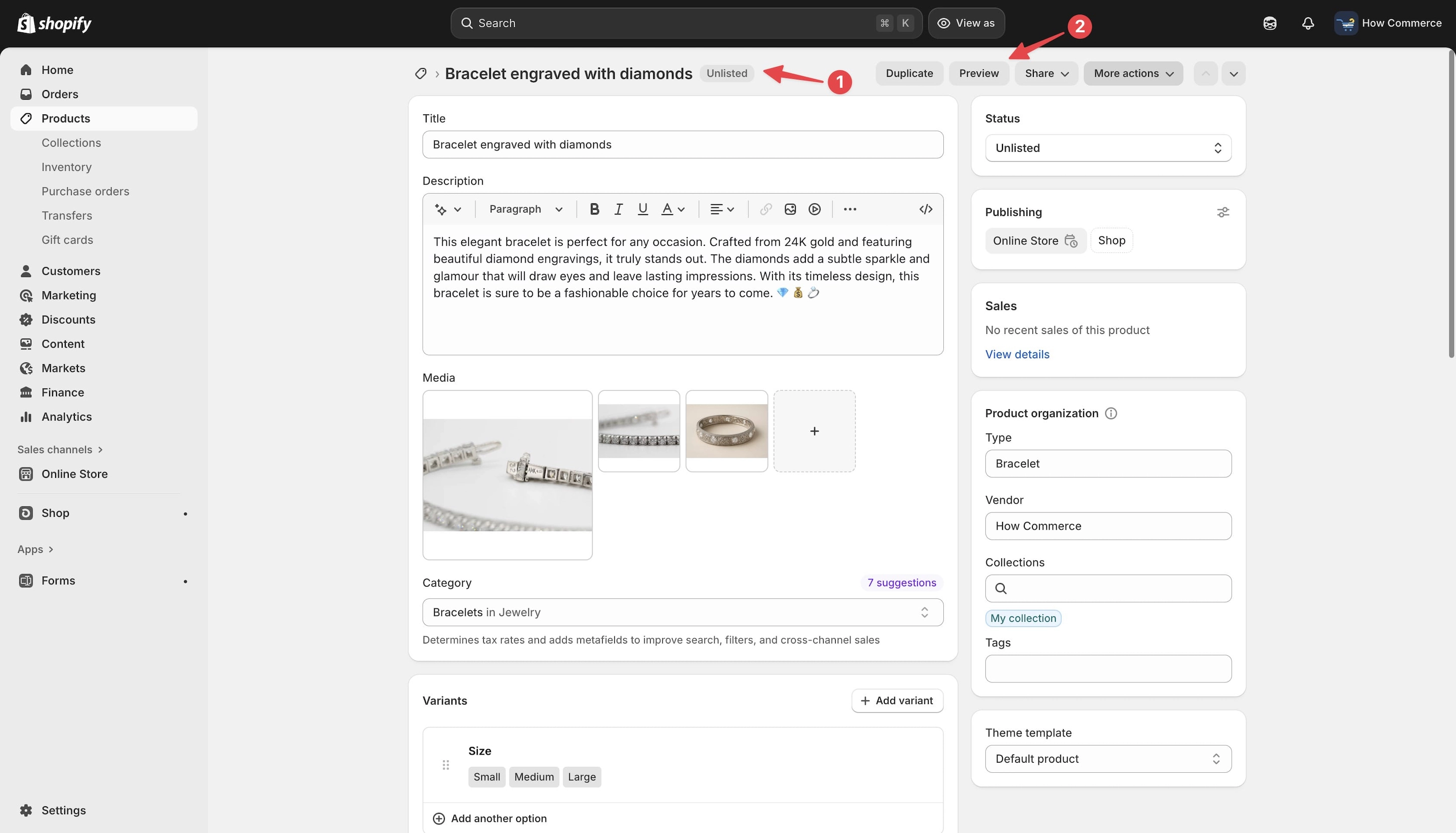Click the top Search bar
Screen dimensions: 1456x833
click(686, 23)
